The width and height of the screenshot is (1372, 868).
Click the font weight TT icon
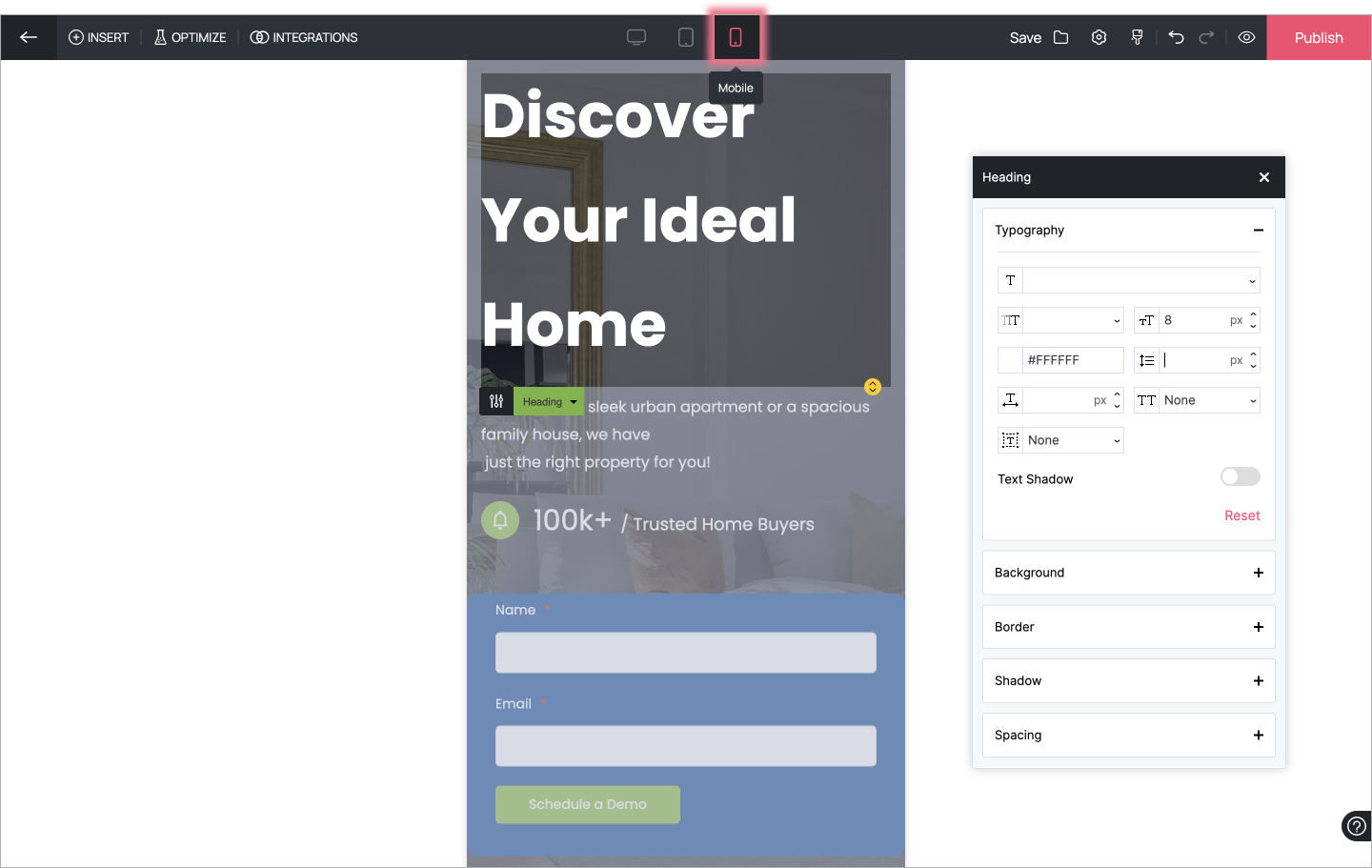tap(1010, 320)
